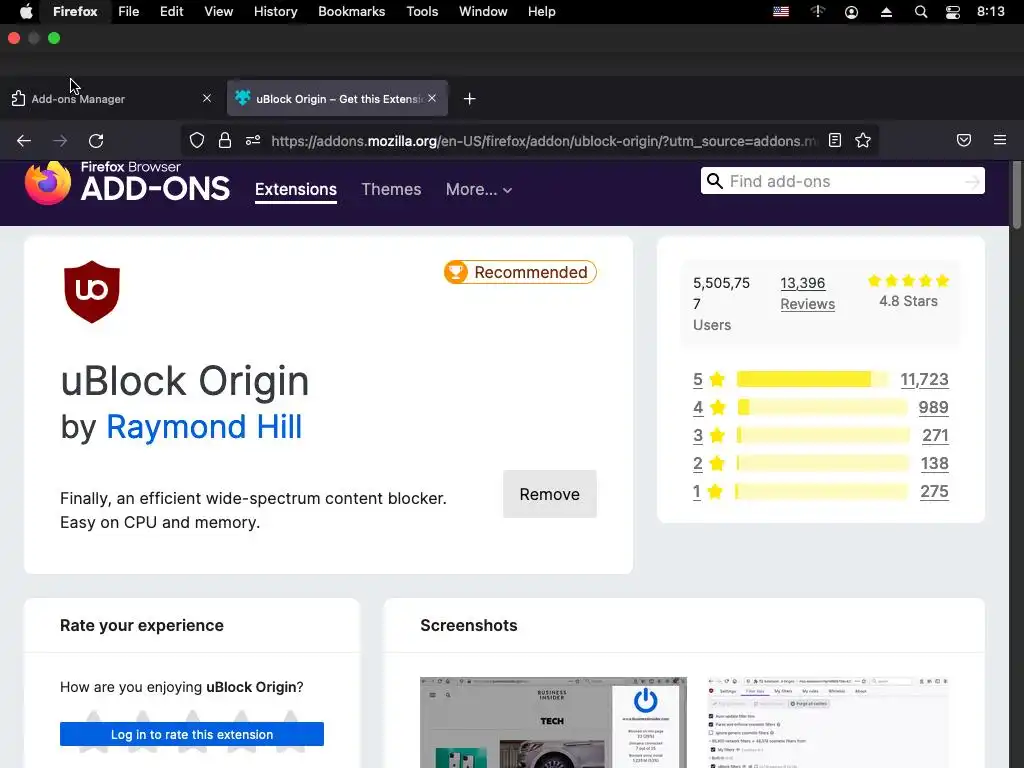Screen dimensions: 1024x768
Task: Save page to Pocket
Action: point(964,140)
